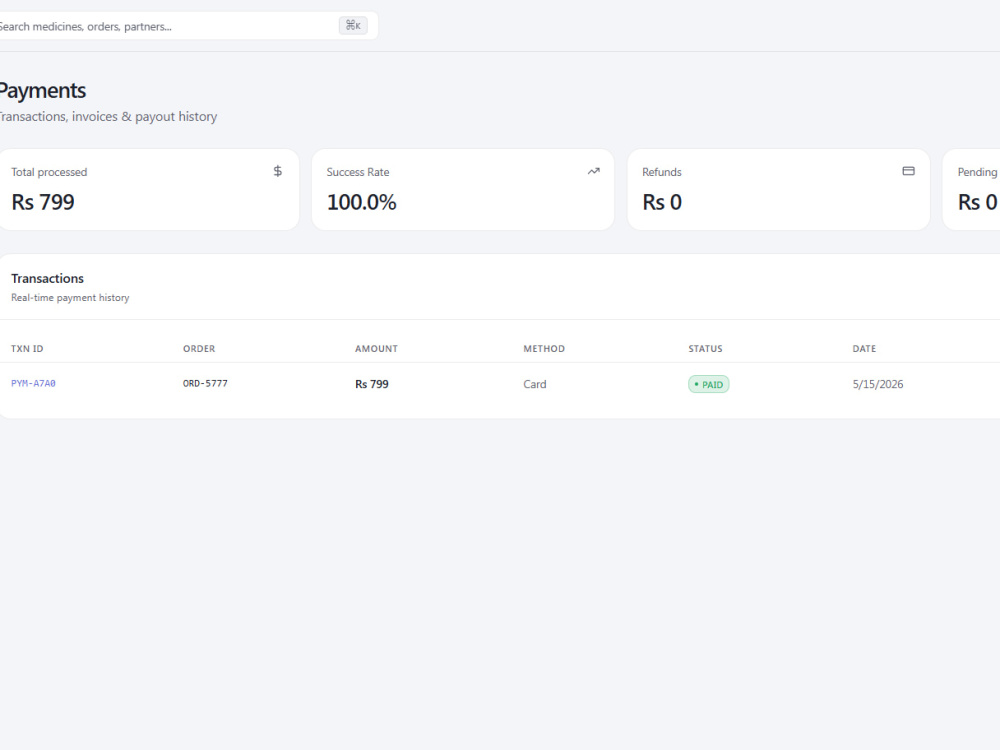The height and width of the screenshot is (750, 1000).
Task: Click the Payments page title
Action: point(42,91)
